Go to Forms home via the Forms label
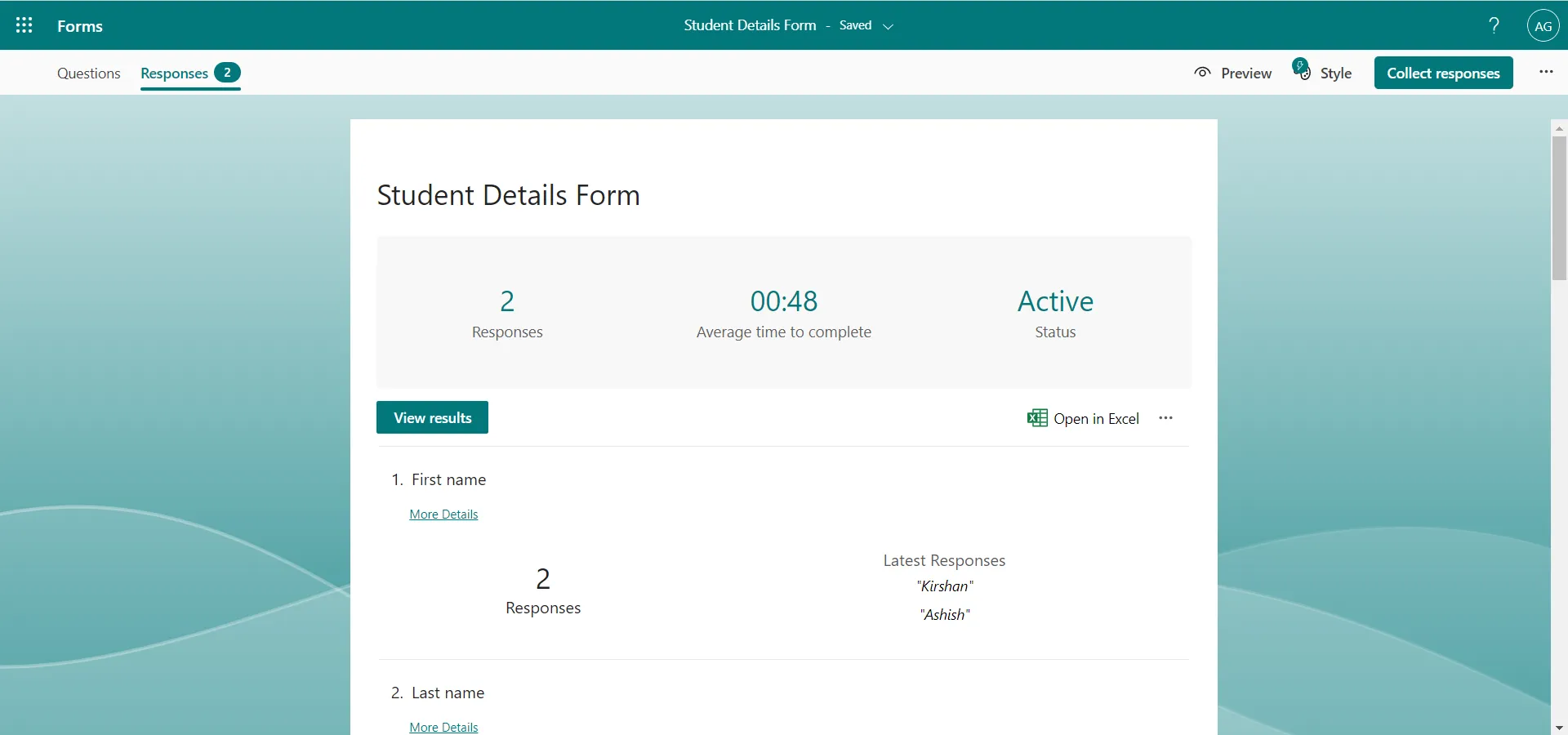Screen dimensions: 1568x735 click(79, 25)
